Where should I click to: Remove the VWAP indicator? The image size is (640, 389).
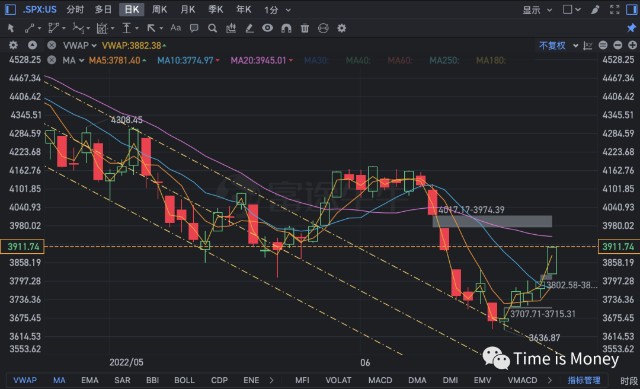point(51,45)
